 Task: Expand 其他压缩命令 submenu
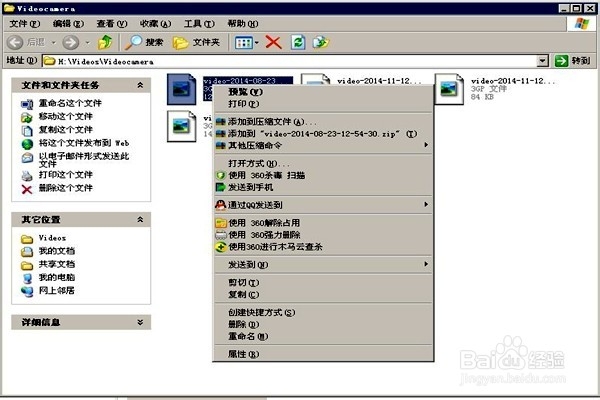(323, 145)
